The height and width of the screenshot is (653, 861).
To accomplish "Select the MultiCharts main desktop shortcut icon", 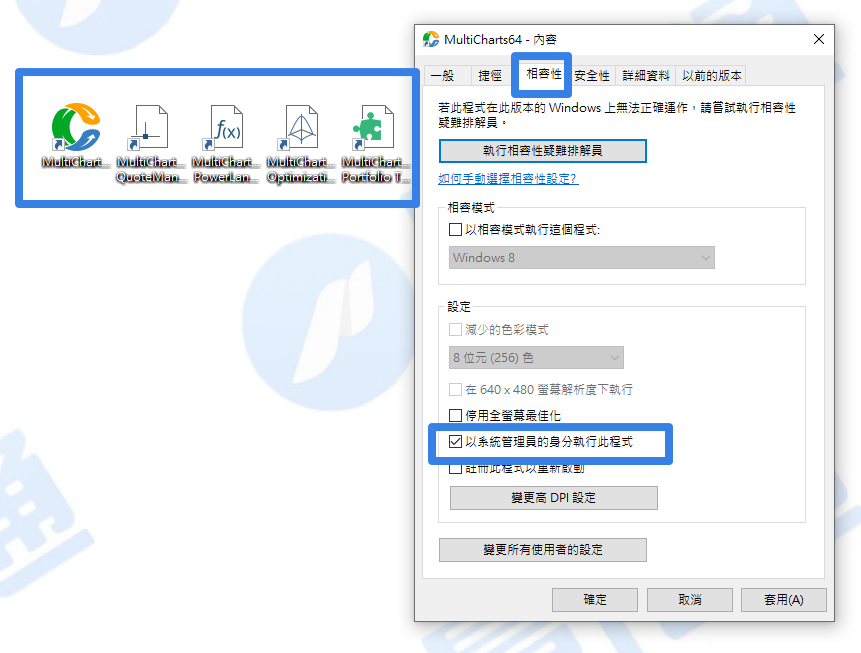I will coord(76,127).
